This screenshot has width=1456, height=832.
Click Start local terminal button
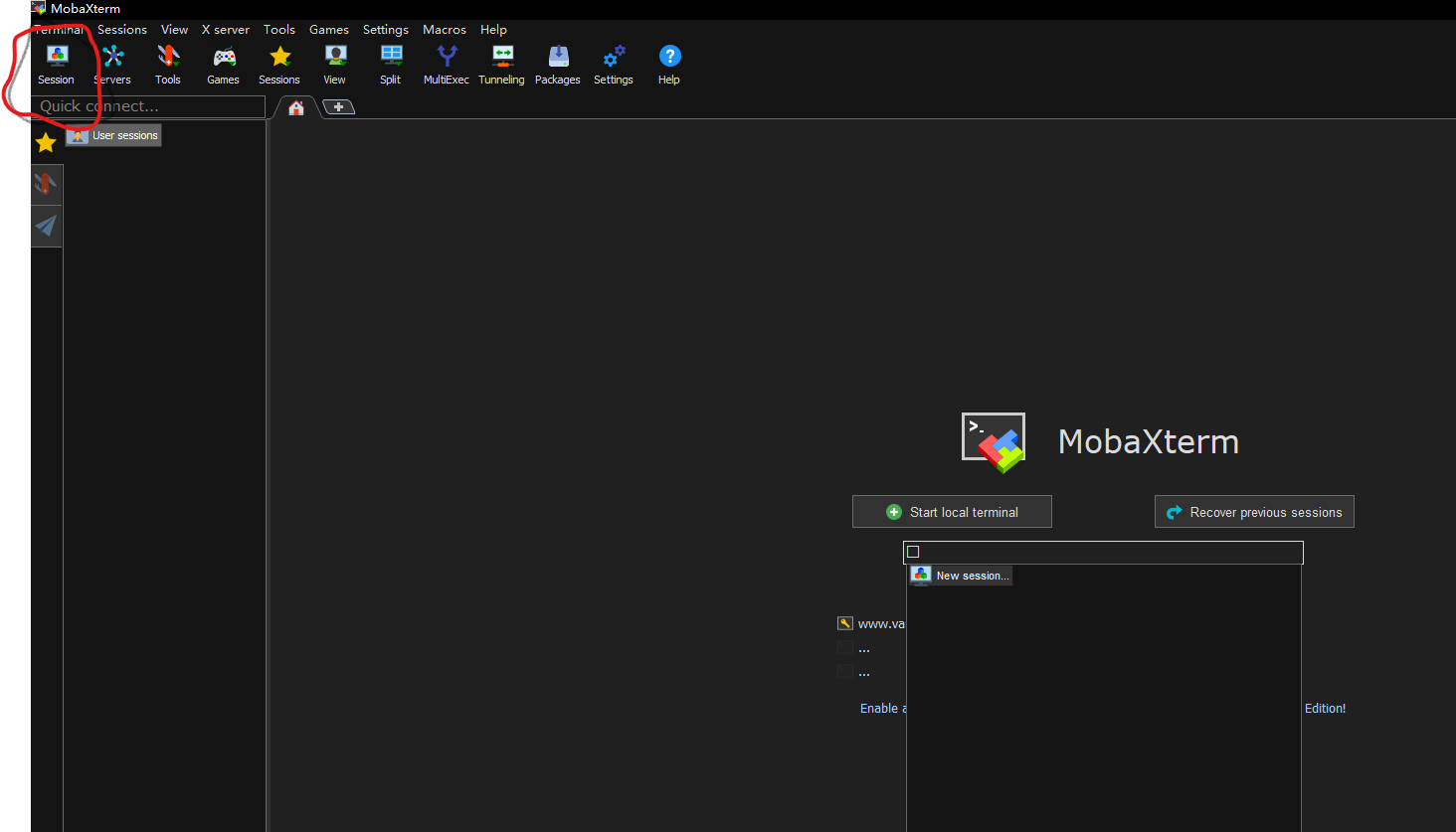(952, 512)
